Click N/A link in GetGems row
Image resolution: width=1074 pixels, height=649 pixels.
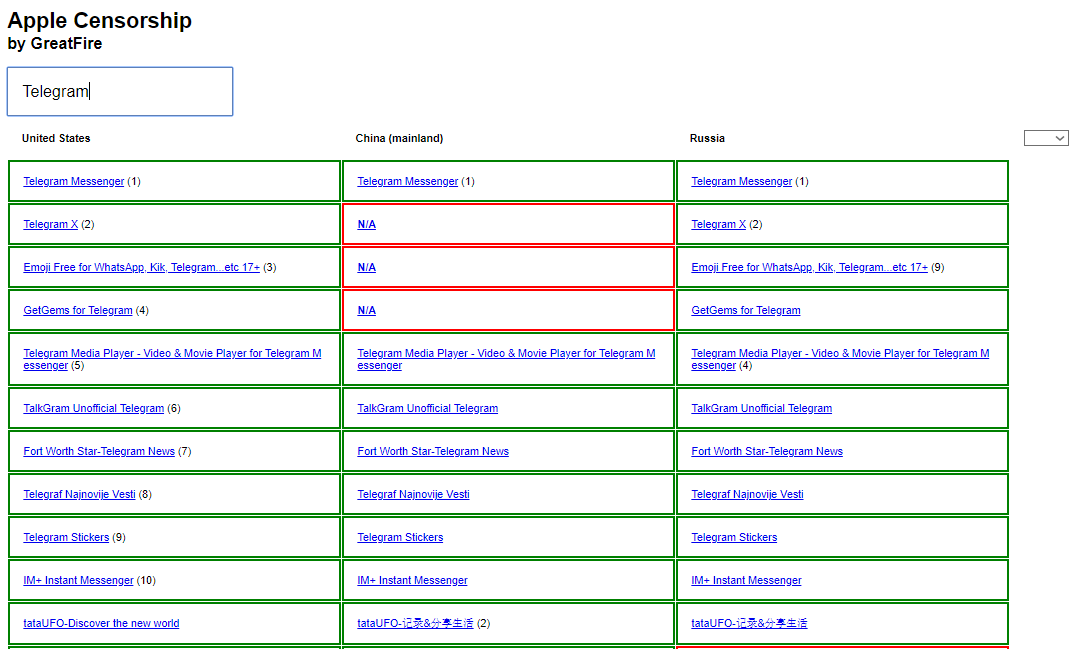tap(366, 311)
